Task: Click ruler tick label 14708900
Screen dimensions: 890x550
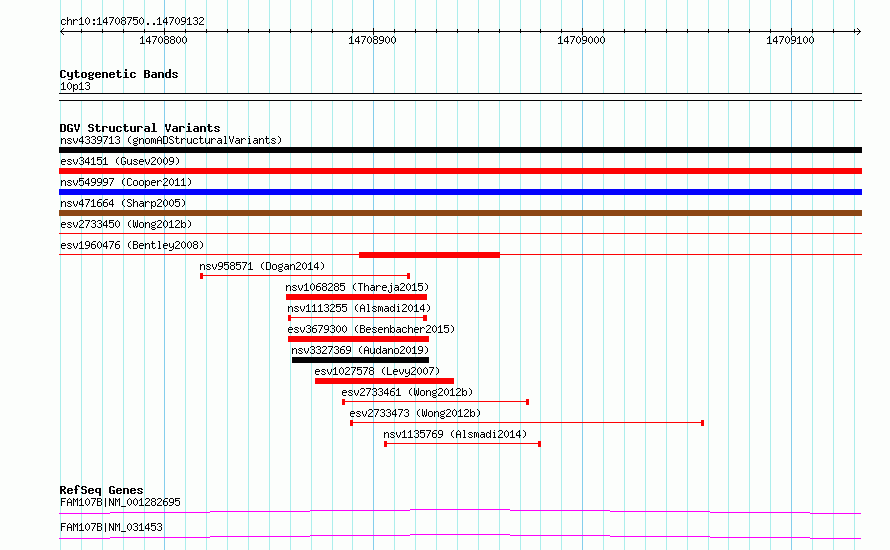Action: pyautogui.click(x=372, y=40)
